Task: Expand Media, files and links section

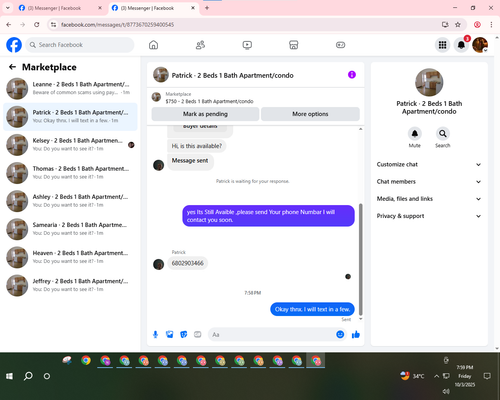Action: click(x=429, y=199)
